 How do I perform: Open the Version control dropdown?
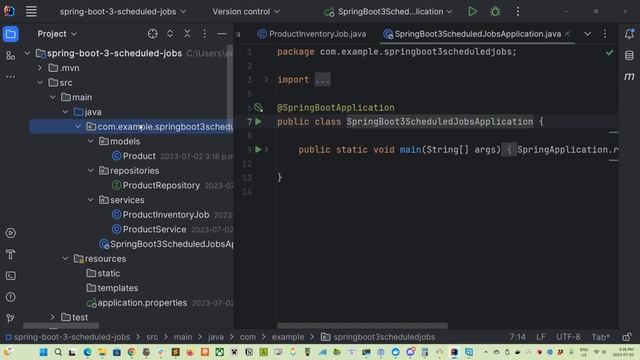[x=246, y=11]
